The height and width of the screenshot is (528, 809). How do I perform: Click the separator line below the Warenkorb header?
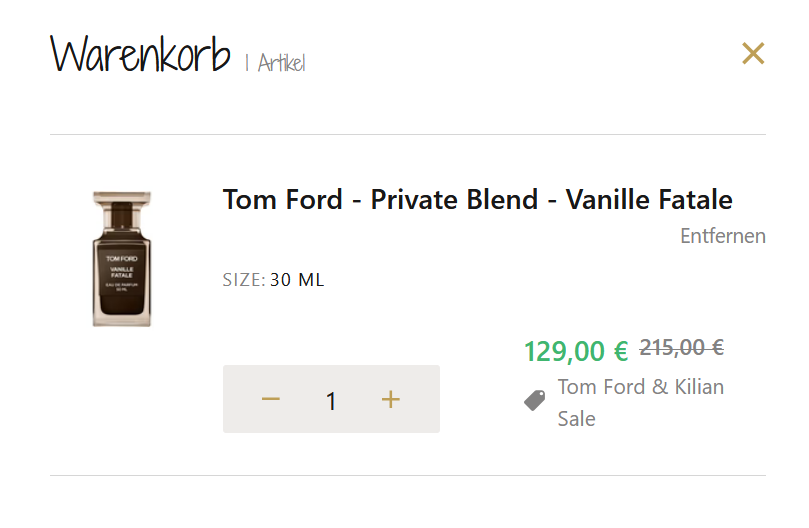[x=407, y=134]
